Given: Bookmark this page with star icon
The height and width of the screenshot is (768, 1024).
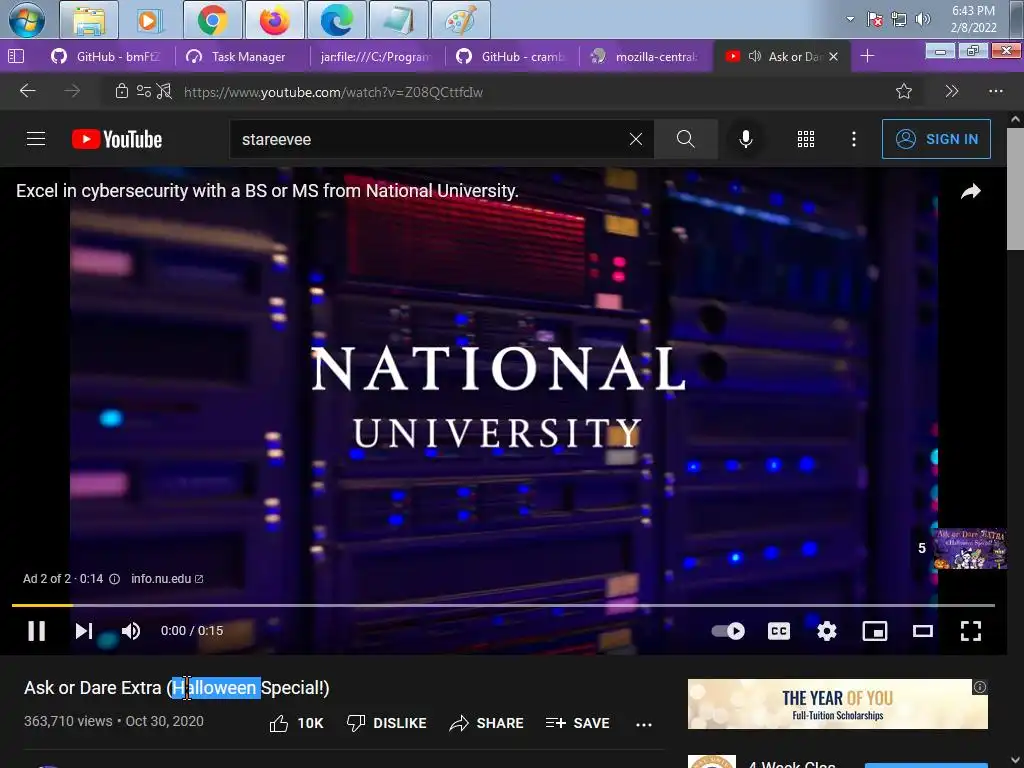Looking at the screenshot, I should (x=904, y=91).
